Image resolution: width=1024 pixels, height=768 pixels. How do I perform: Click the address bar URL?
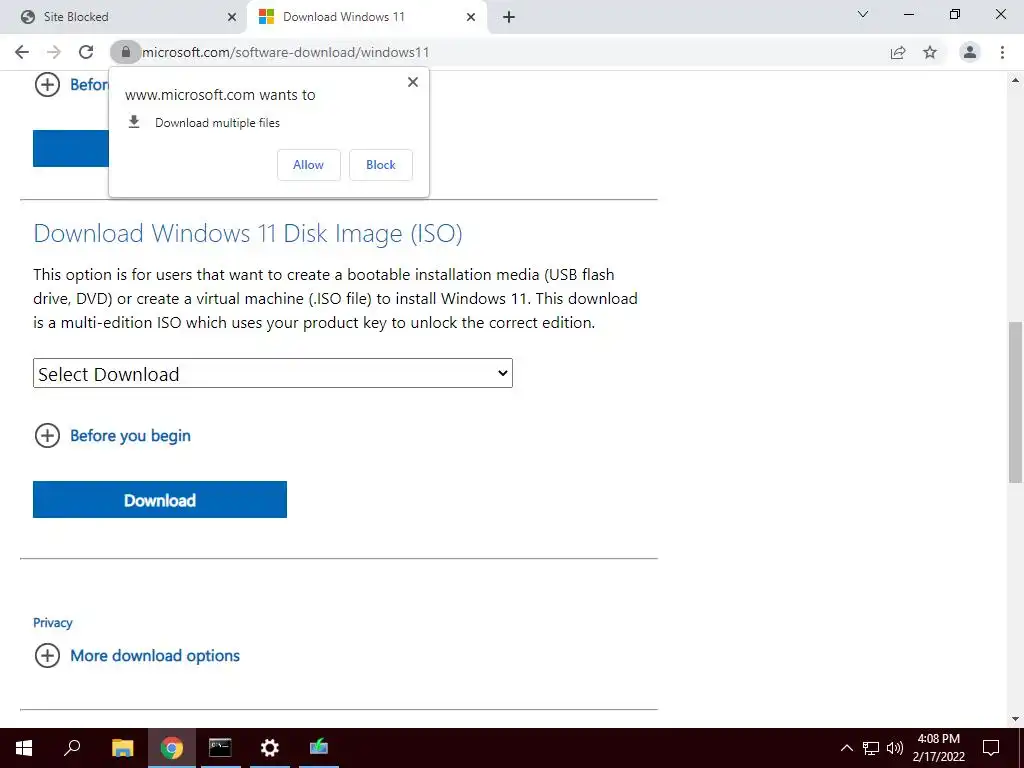pos(285,52)
